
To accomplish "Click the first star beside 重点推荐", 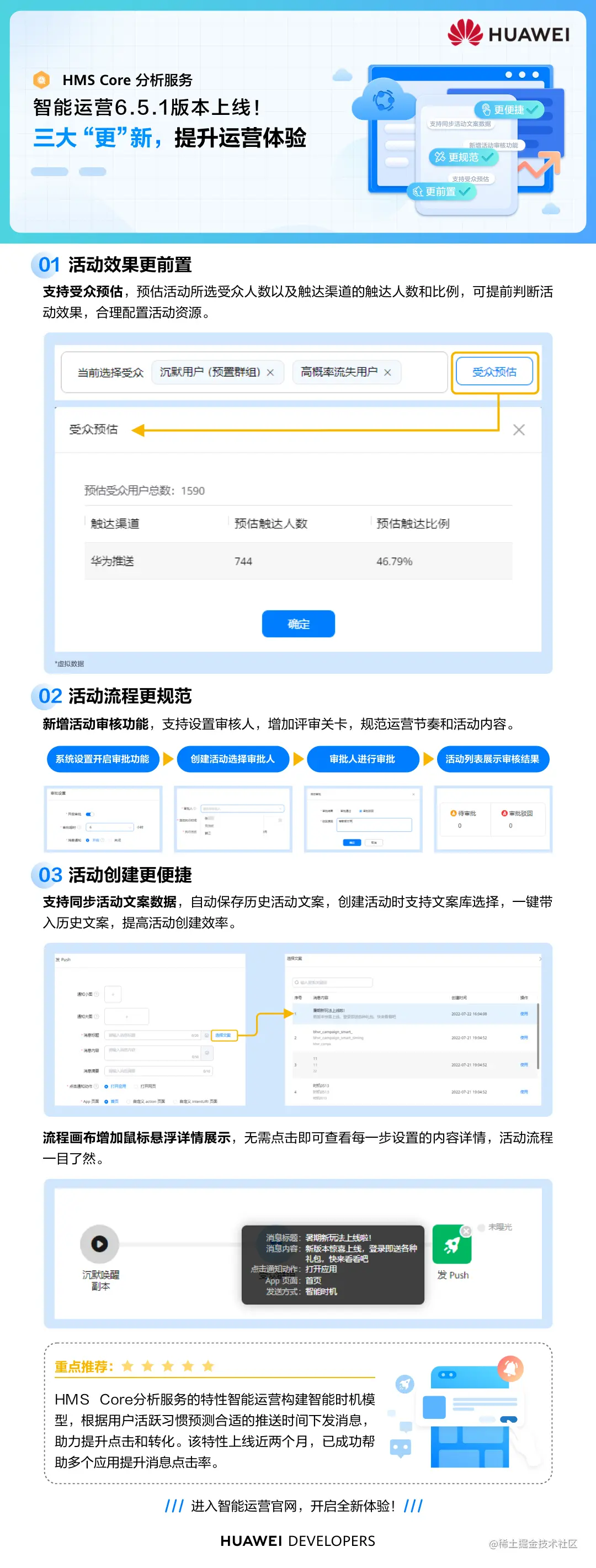I will coord(127,1366).
